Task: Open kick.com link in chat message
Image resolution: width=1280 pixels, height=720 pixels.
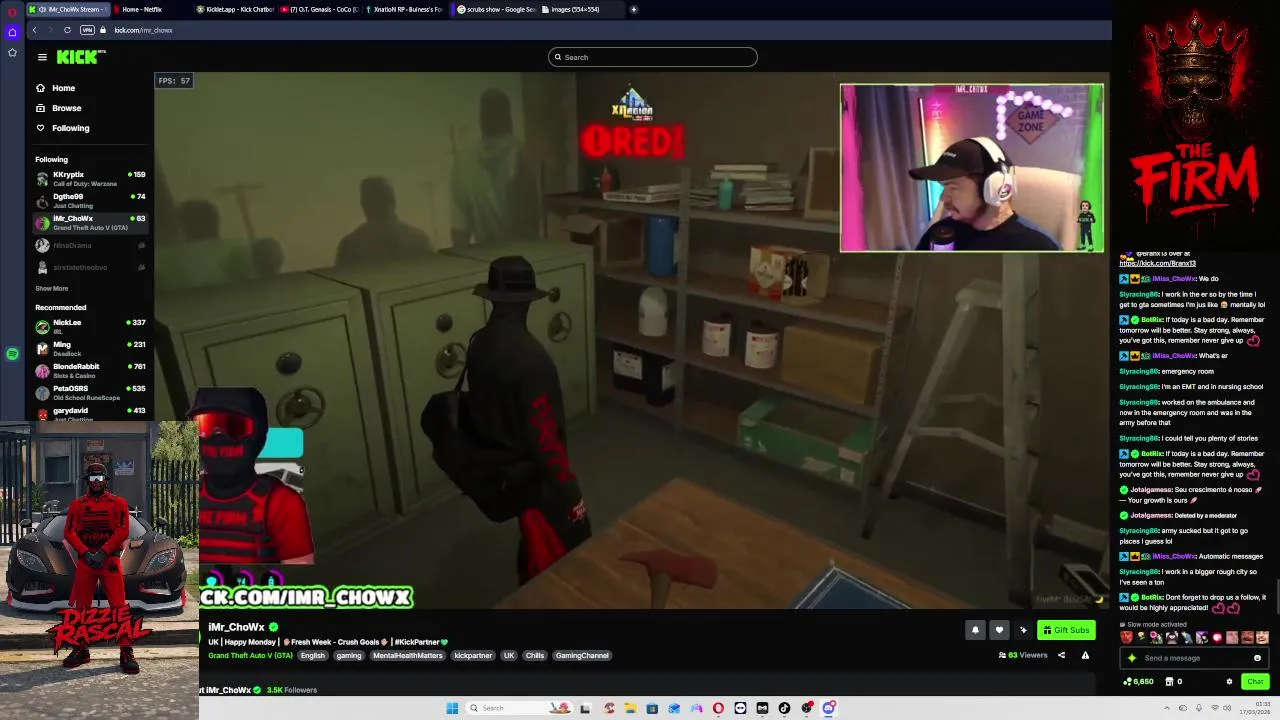Action: [1157, 263]
